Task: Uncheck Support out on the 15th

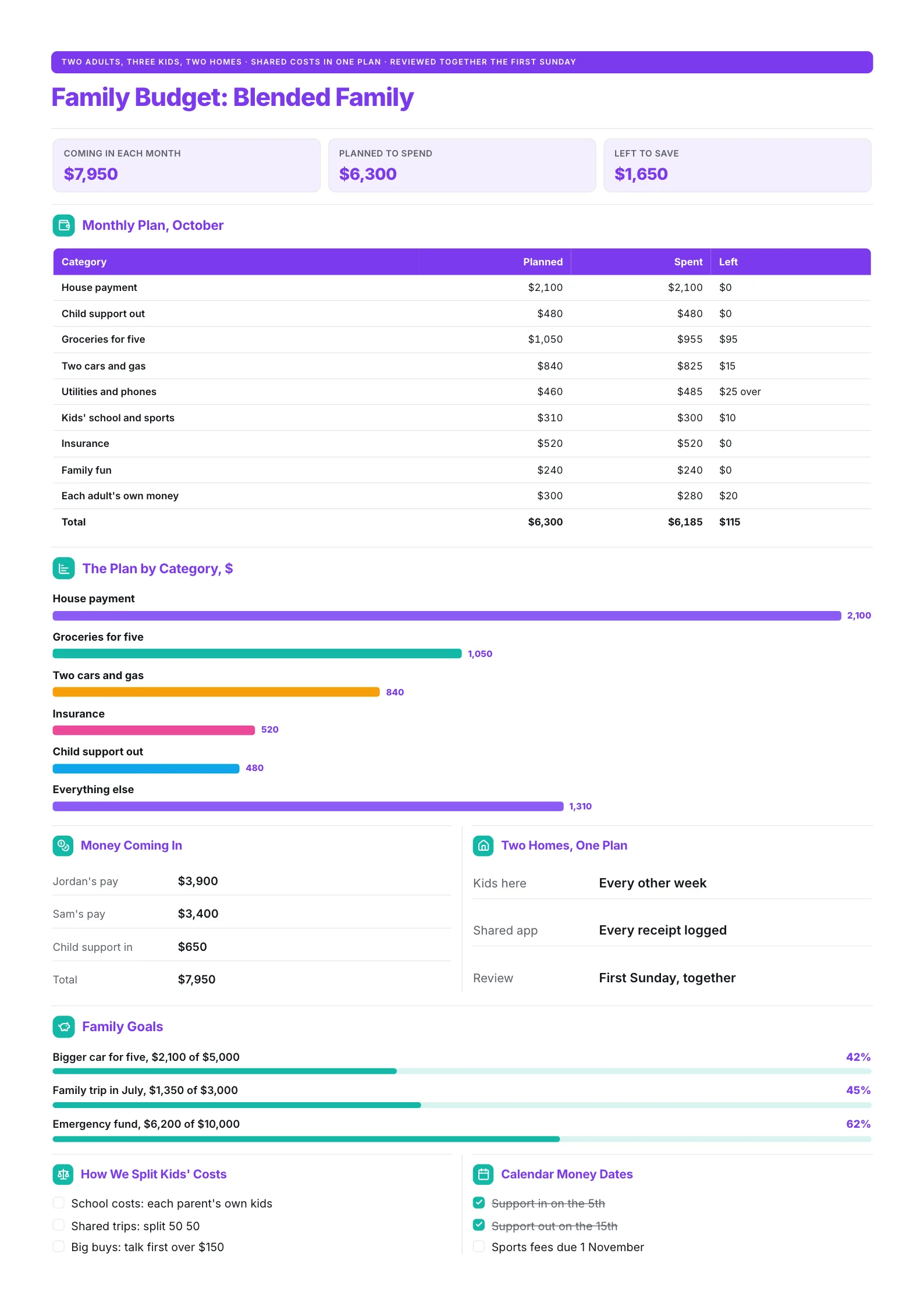Action: pos(479,1225)
